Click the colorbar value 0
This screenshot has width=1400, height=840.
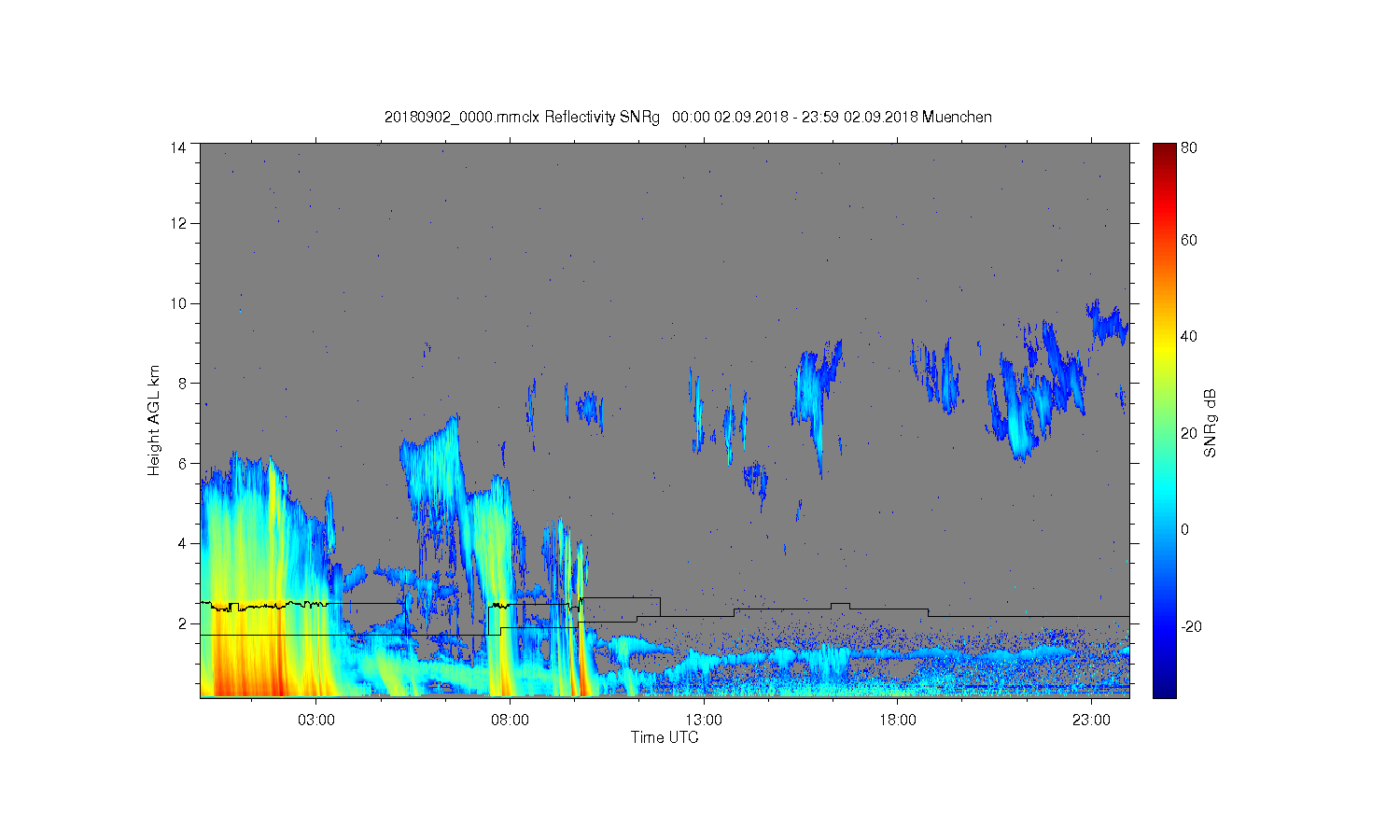click(1185, 529)
